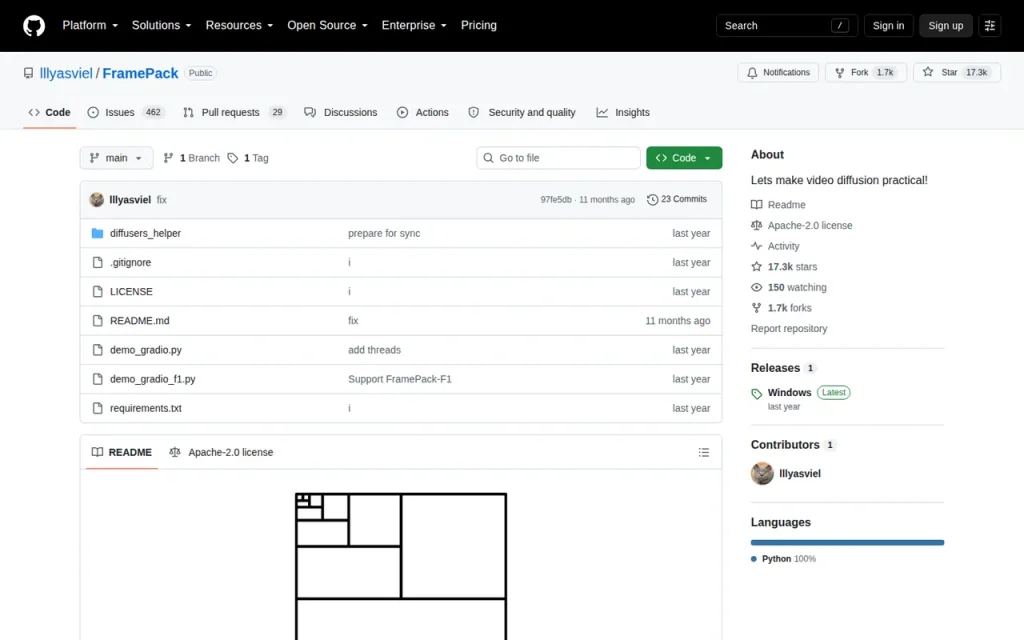View the 23 Commits history
Viewport: 1024px width, 640px height.
(x=677, y=199)
